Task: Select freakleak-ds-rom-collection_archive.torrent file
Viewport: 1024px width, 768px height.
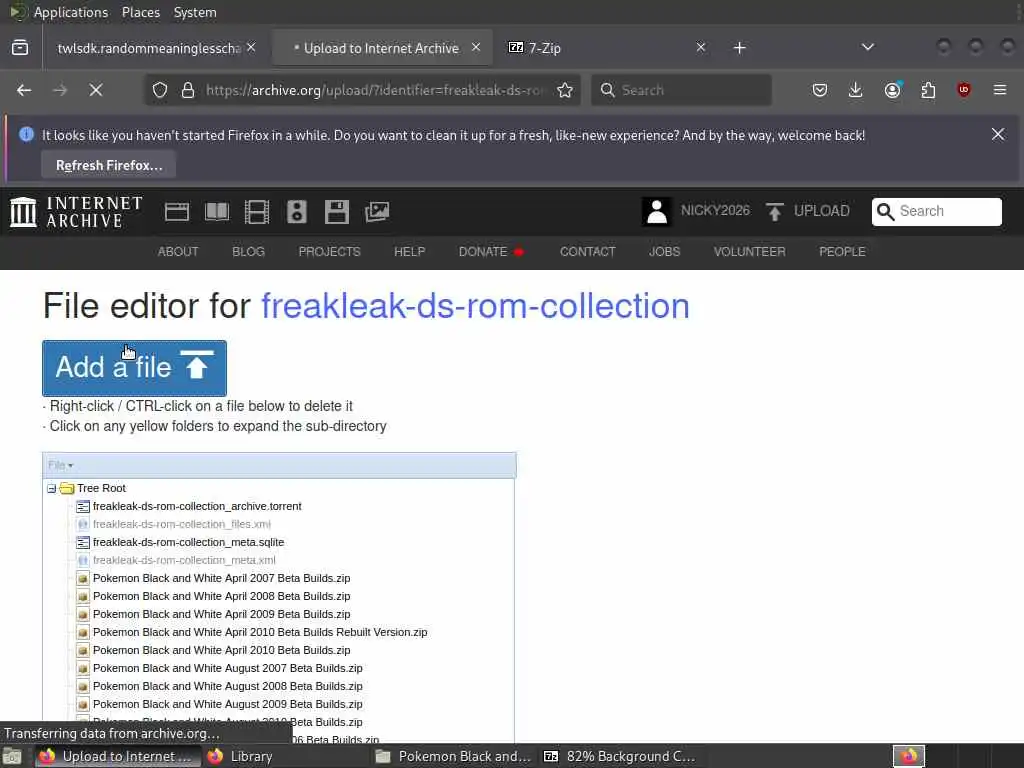Action: click(x=197, y=506)
